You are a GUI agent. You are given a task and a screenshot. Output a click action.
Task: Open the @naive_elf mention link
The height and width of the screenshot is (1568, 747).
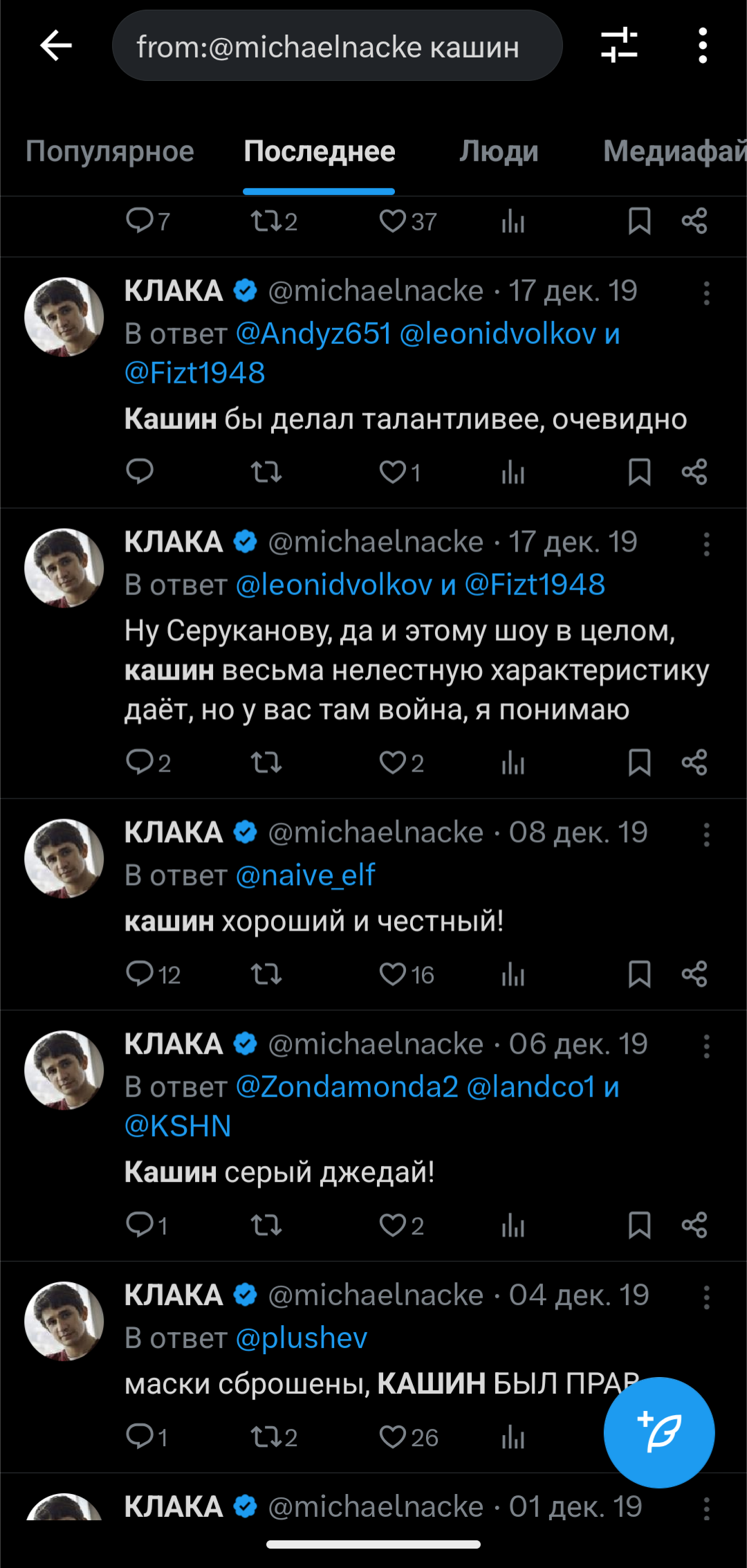(306, 875)
